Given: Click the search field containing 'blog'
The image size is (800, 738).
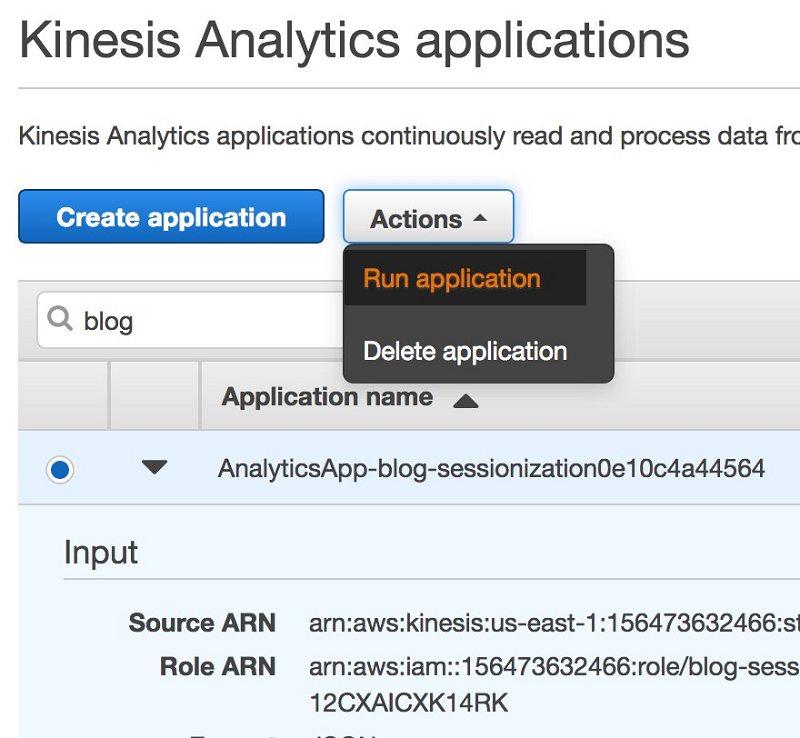Looking at the screenshot, I should tap(191, 321).
